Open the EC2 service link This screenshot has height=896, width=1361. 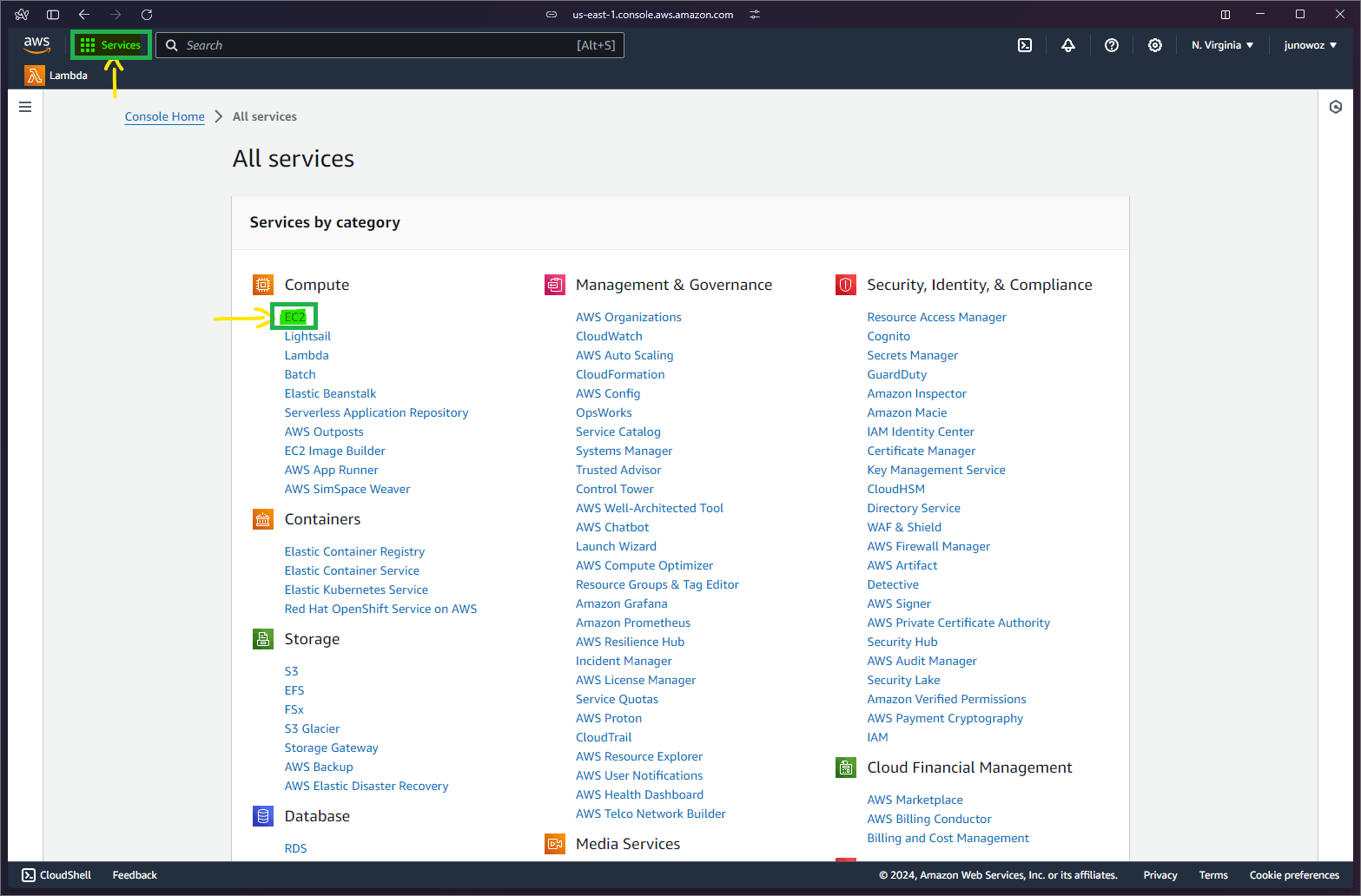coord(294,316)
